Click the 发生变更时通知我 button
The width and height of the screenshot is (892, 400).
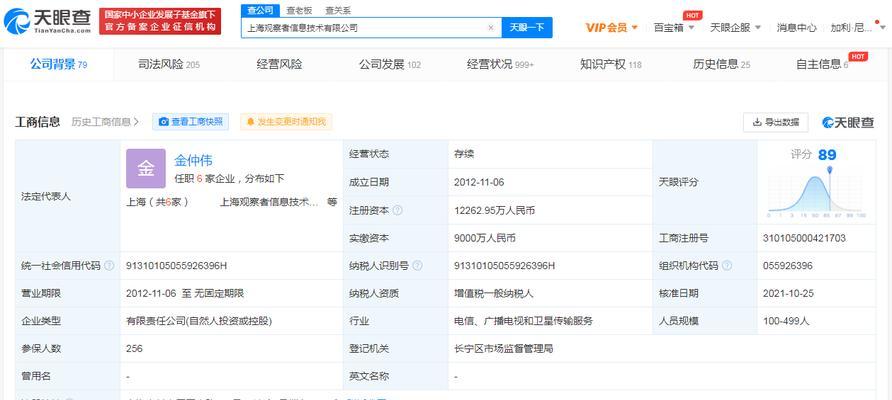[x=286, y=122]
